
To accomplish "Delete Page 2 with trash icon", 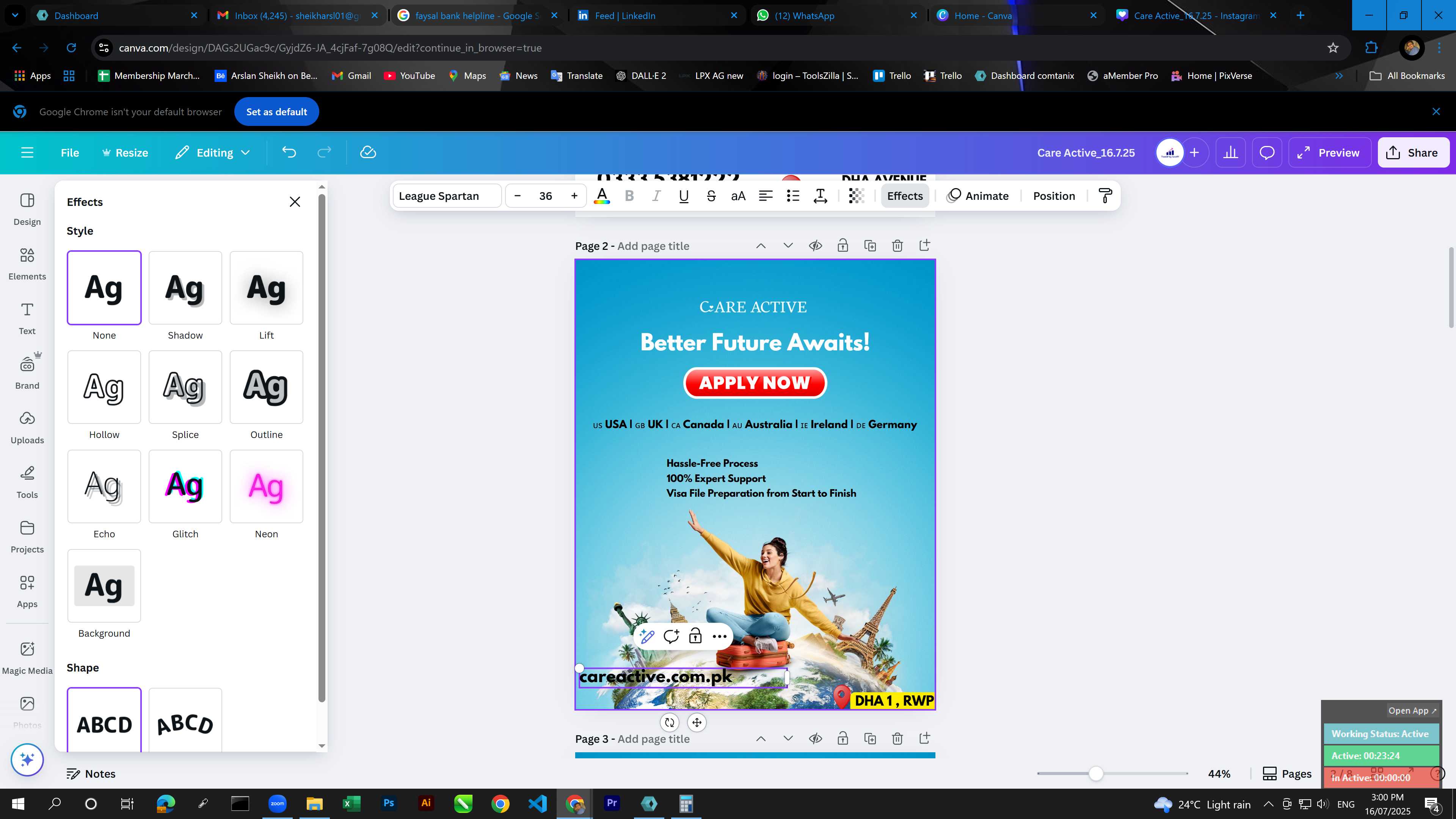I will (x=897, y=246).
